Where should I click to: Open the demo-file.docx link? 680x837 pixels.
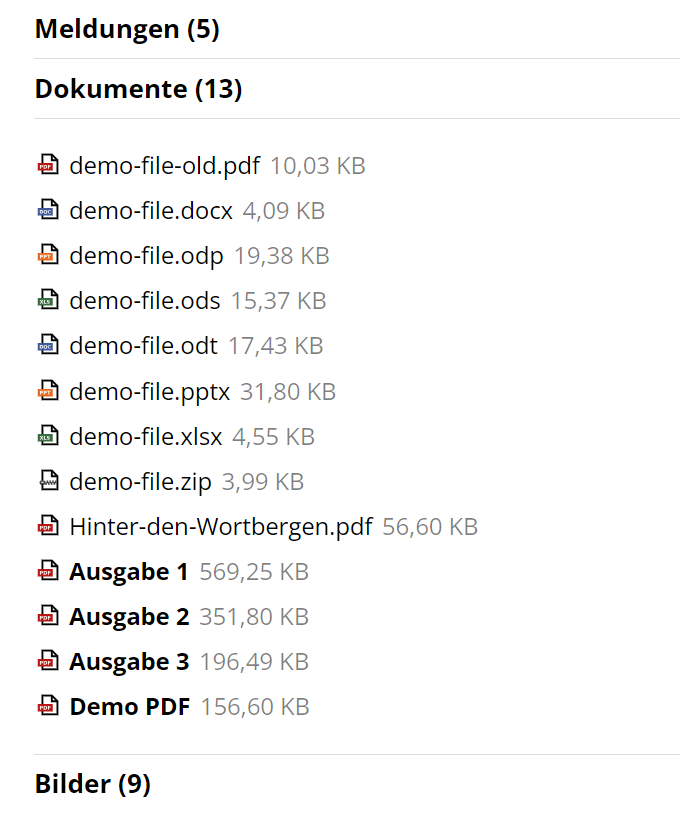151,210
